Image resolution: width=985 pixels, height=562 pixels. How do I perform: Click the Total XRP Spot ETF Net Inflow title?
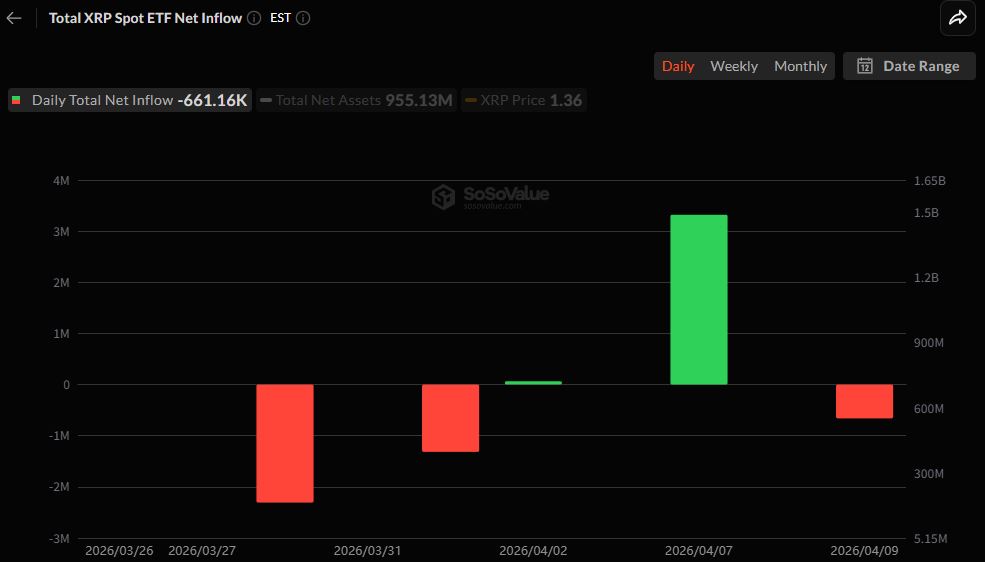click(x=145, y=18)
